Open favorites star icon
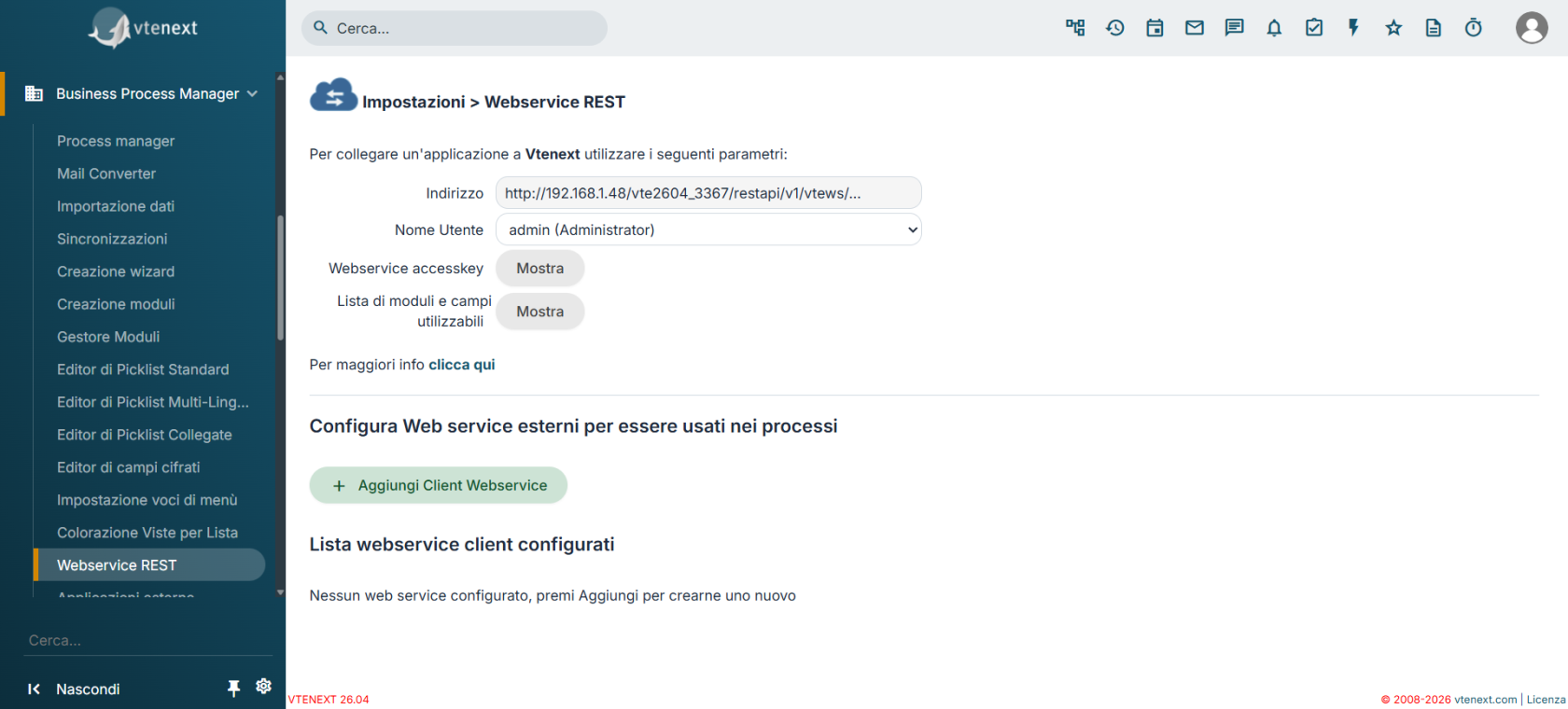The height and width of the screenshot is (709, 1568). coord(1393,28)
